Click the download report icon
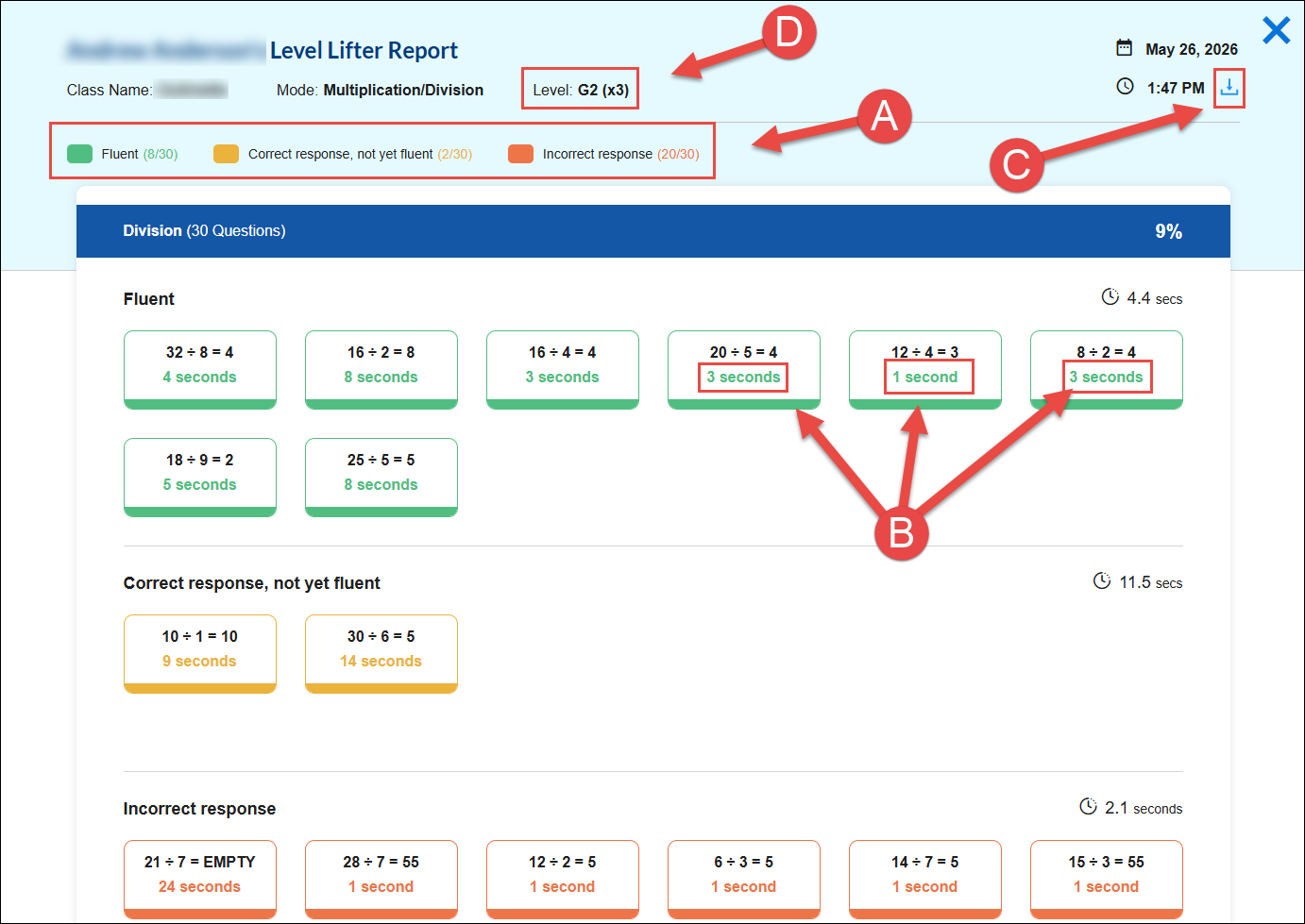The height and width of the screenshot is (924, 1305). pyautogui.click(x=1229, y=88)
